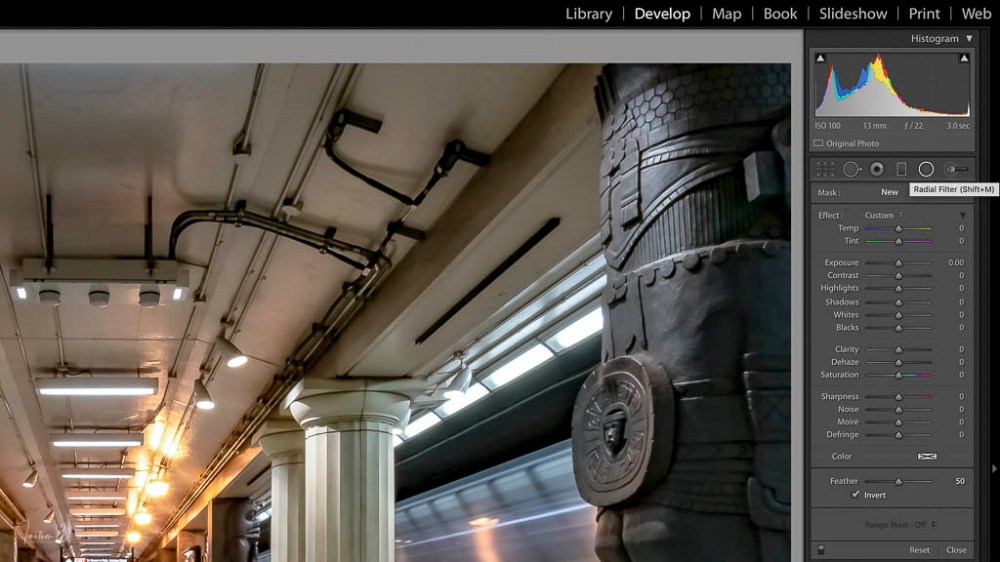Click the Exposure value 0.00 field
The height and width of the screenshot is (562, 1000).
(956, 262)
